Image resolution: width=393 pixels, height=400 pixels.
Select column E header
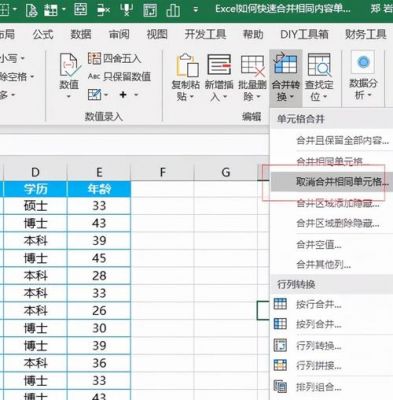click(x=99, y=172)
